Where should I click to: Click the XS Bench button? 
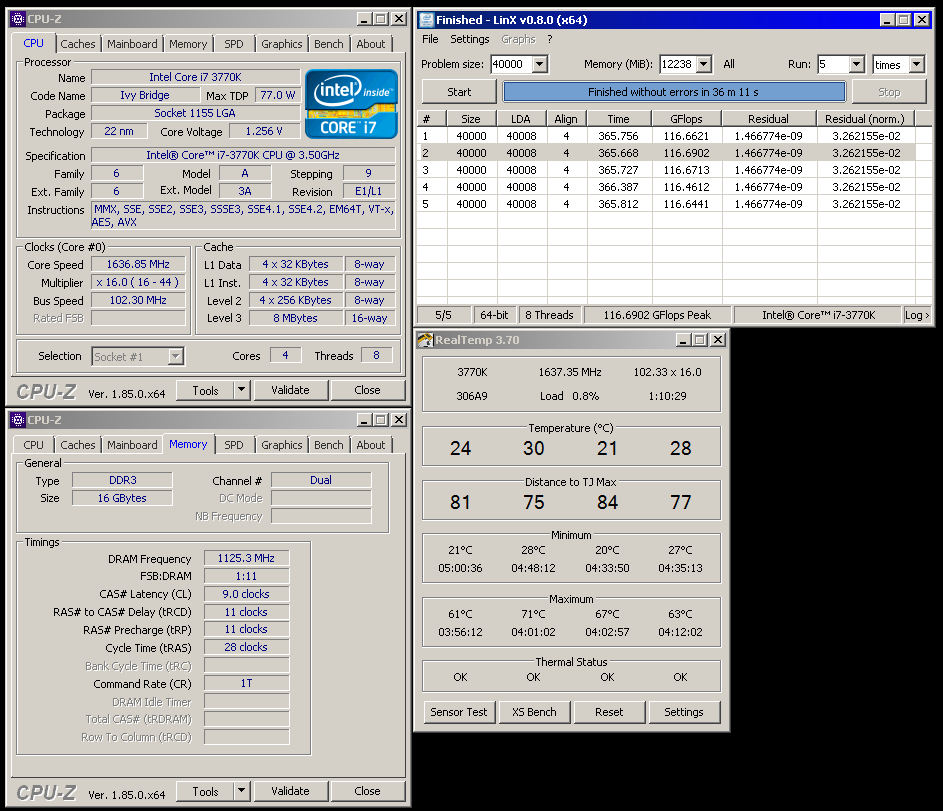coord(534,712)
